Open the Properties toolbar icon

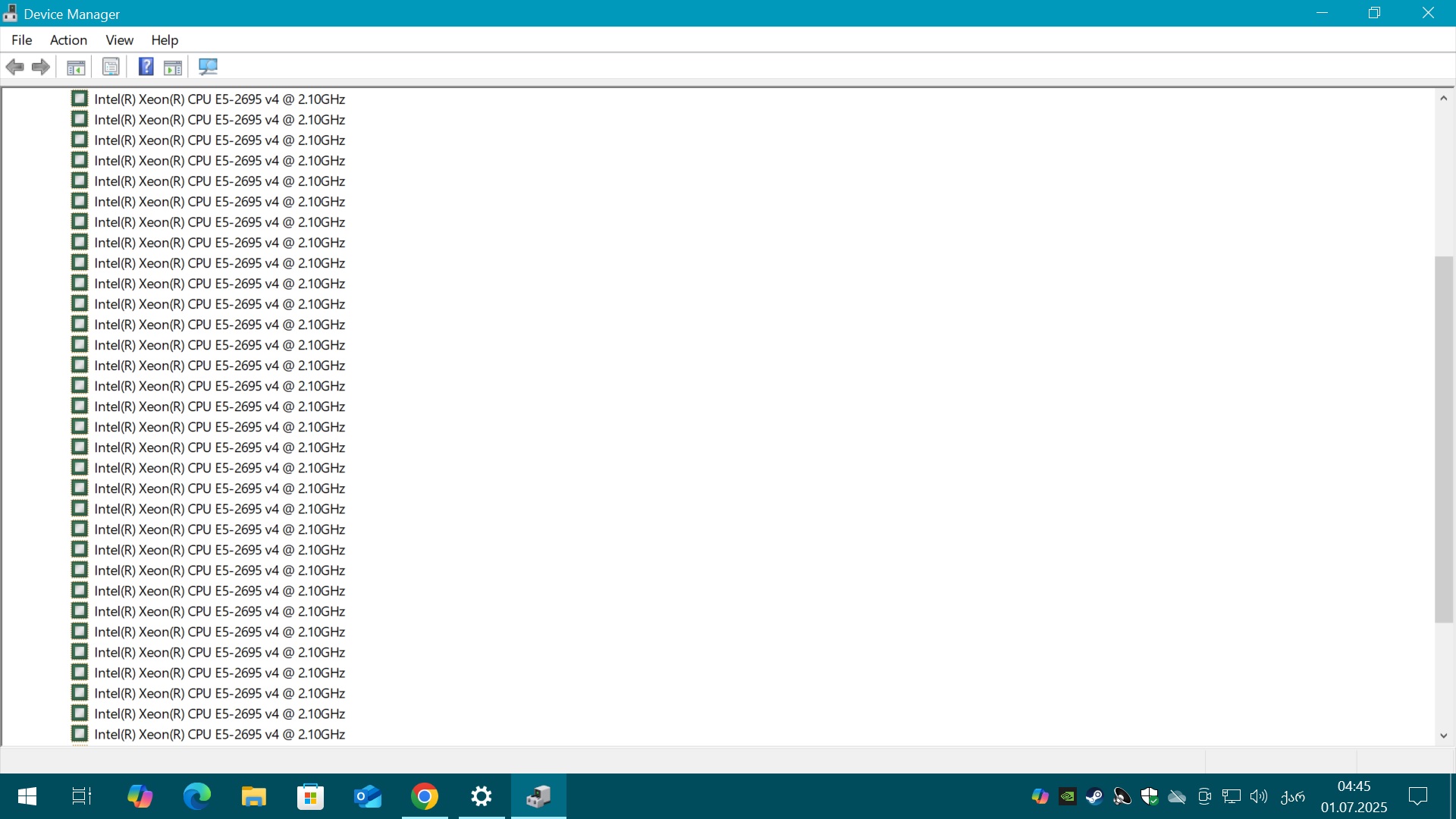click(x=111, y=67)
